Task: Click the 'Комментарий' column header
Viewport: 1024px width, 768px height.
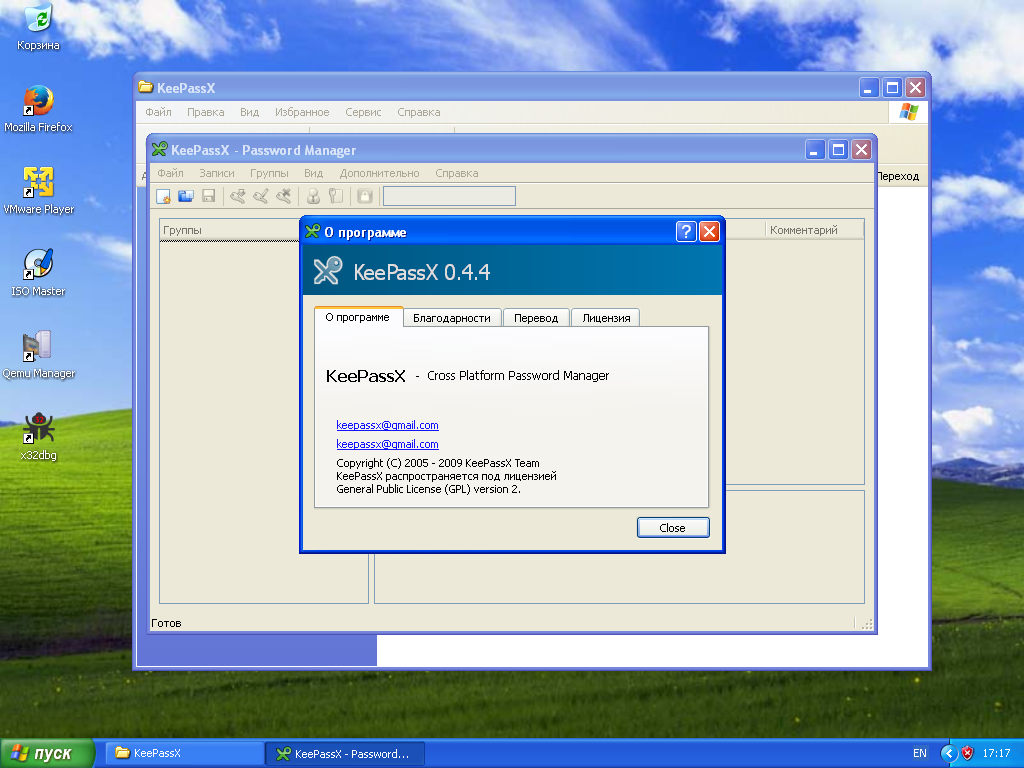Action: pos(814,230)
